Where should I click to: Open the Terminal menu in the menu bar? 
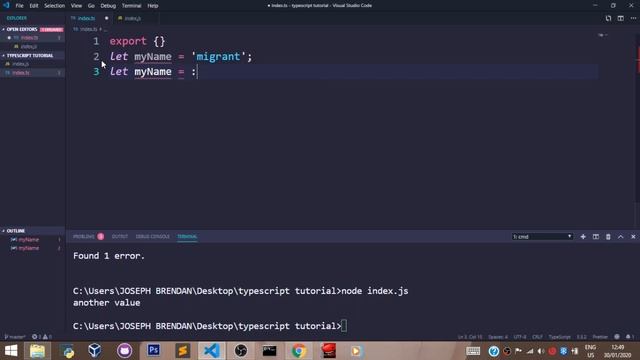pyautogui.click(x=131, y=6)
